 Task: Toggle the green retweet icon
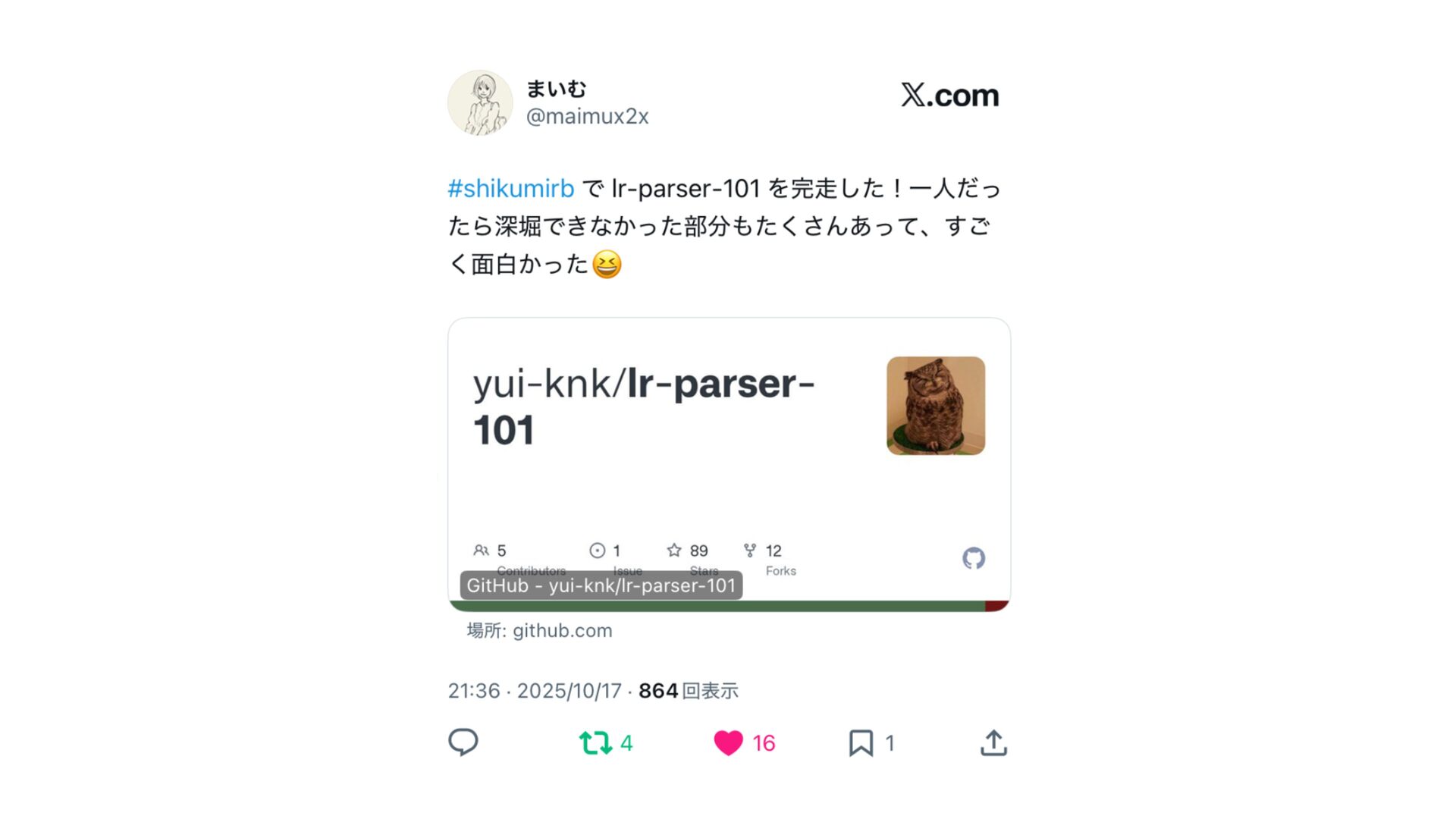tap(595, 742)
